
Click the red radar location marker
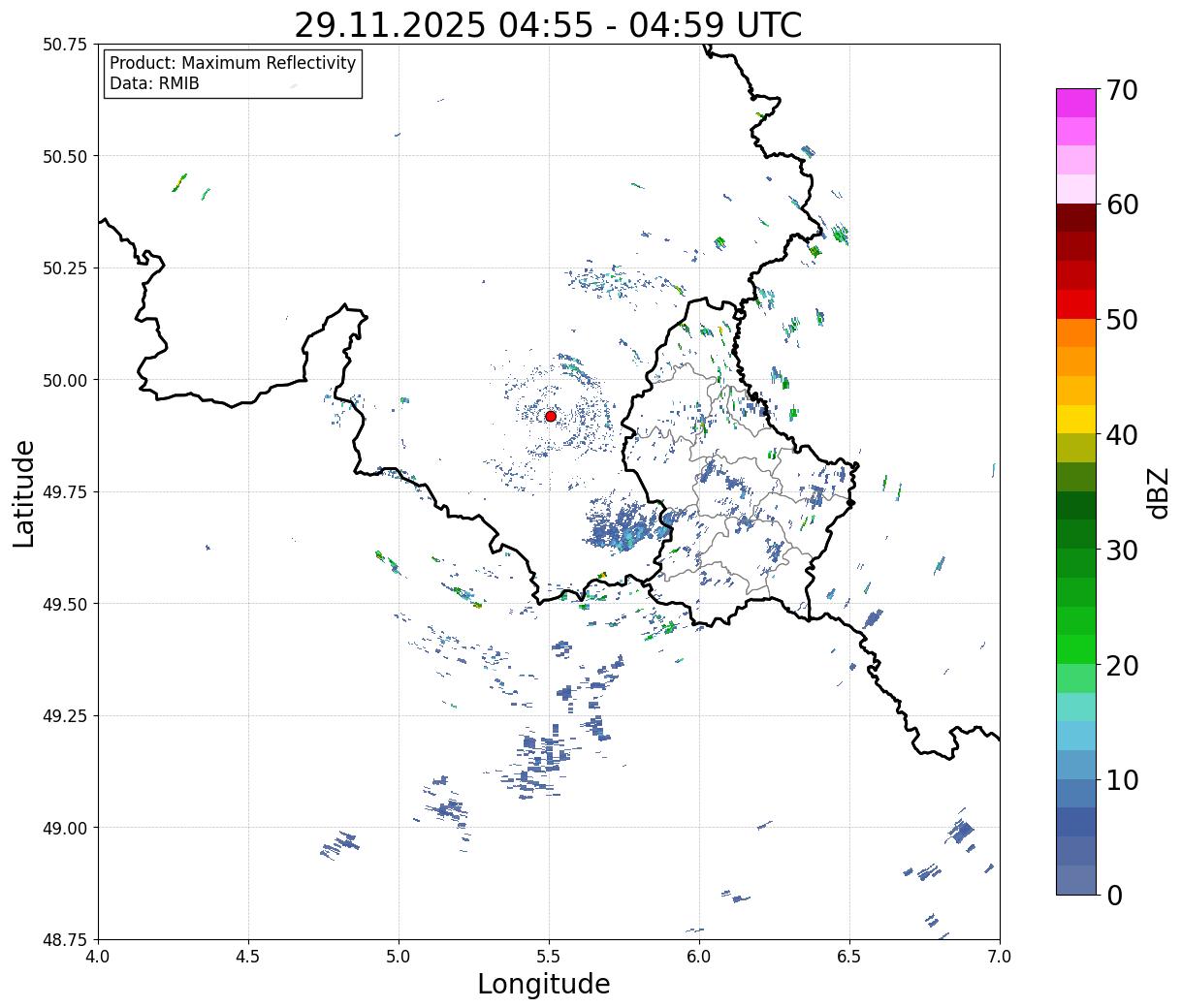pos(551,416)
